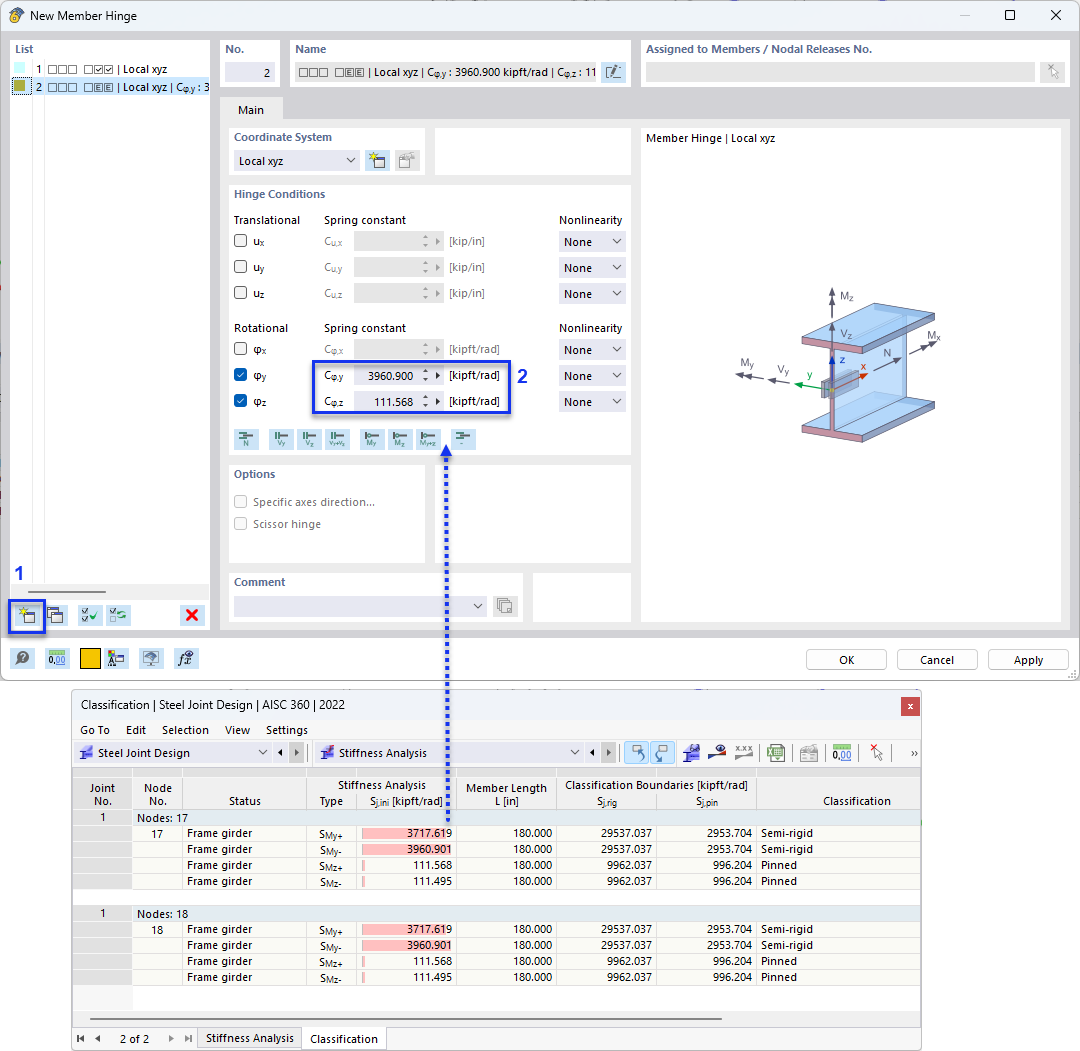Open Nonlinearity dropdown for φz row
Screen dimensions: 1080x1051
click(x=592, y=402)
